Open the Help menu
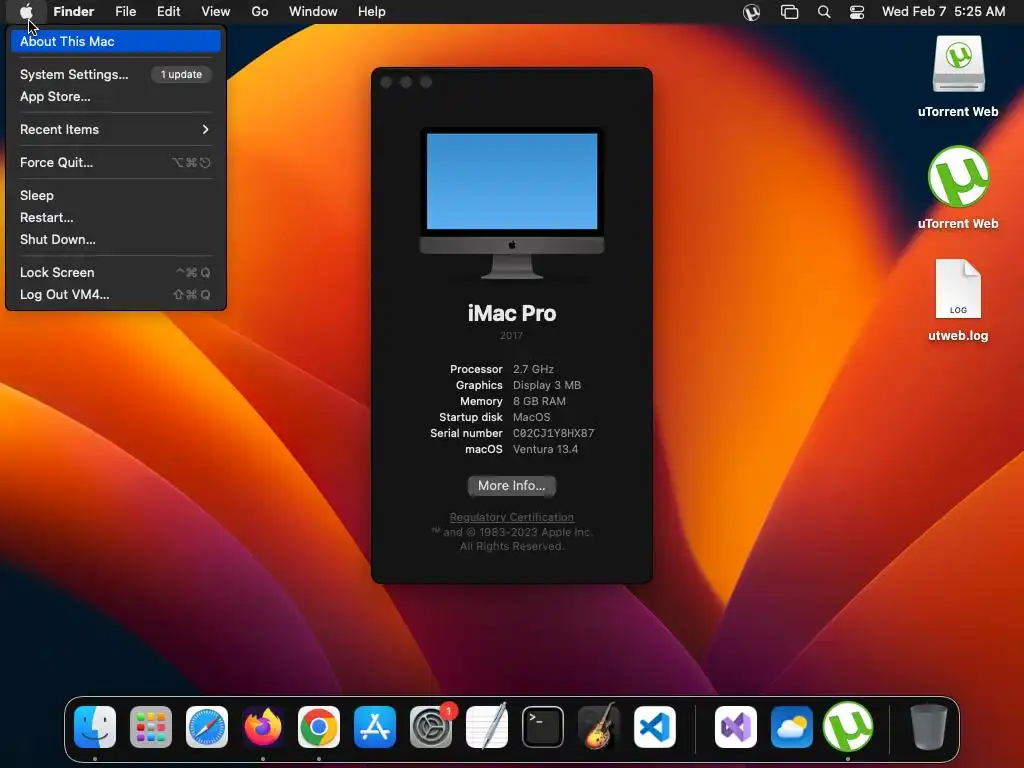Image resolution: width=1024 pixels, height=768 pixels. (372, 12)
